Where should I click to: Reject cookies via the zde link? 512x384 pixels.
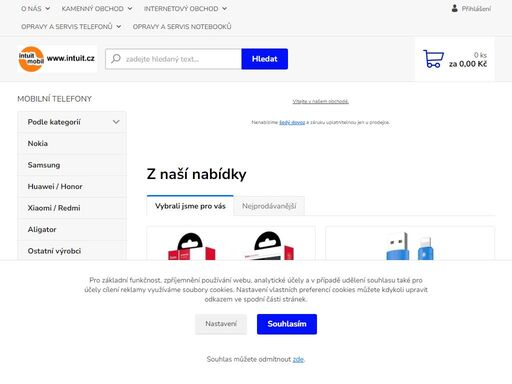coord(298,359)
